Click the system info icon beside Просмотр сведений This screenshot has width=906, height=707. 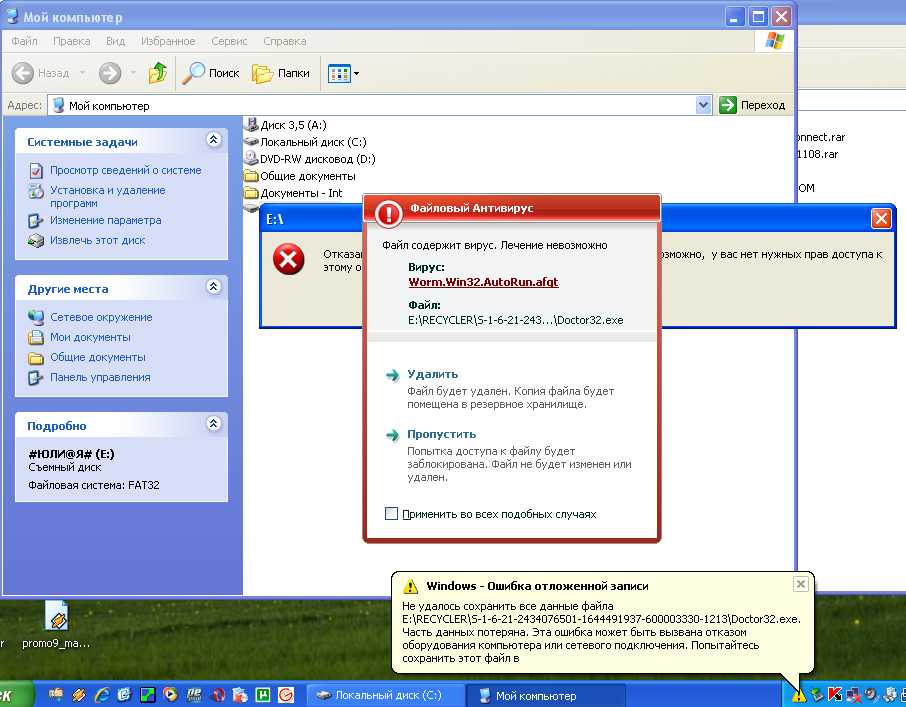pyautogui.click(x=36, y=170)
